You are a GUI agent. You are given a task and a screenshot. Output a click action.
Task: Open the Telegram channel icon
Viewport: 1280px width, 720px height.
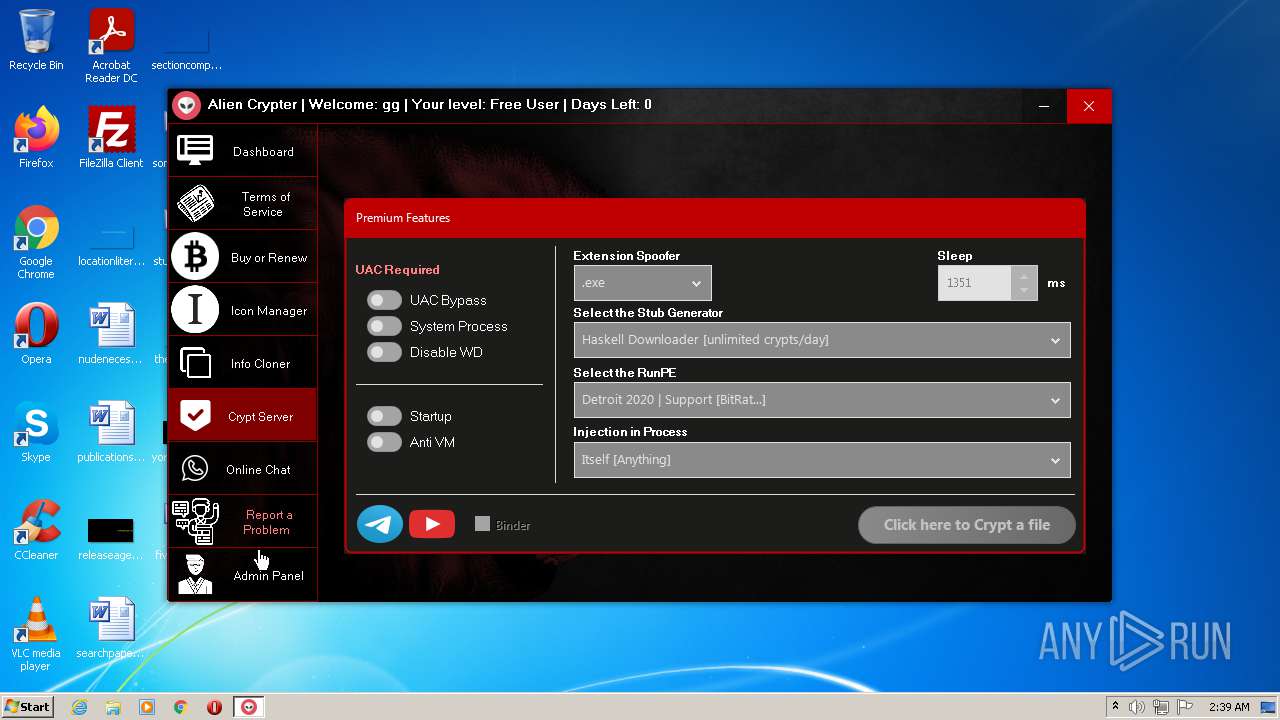click(x=380, y=524)
